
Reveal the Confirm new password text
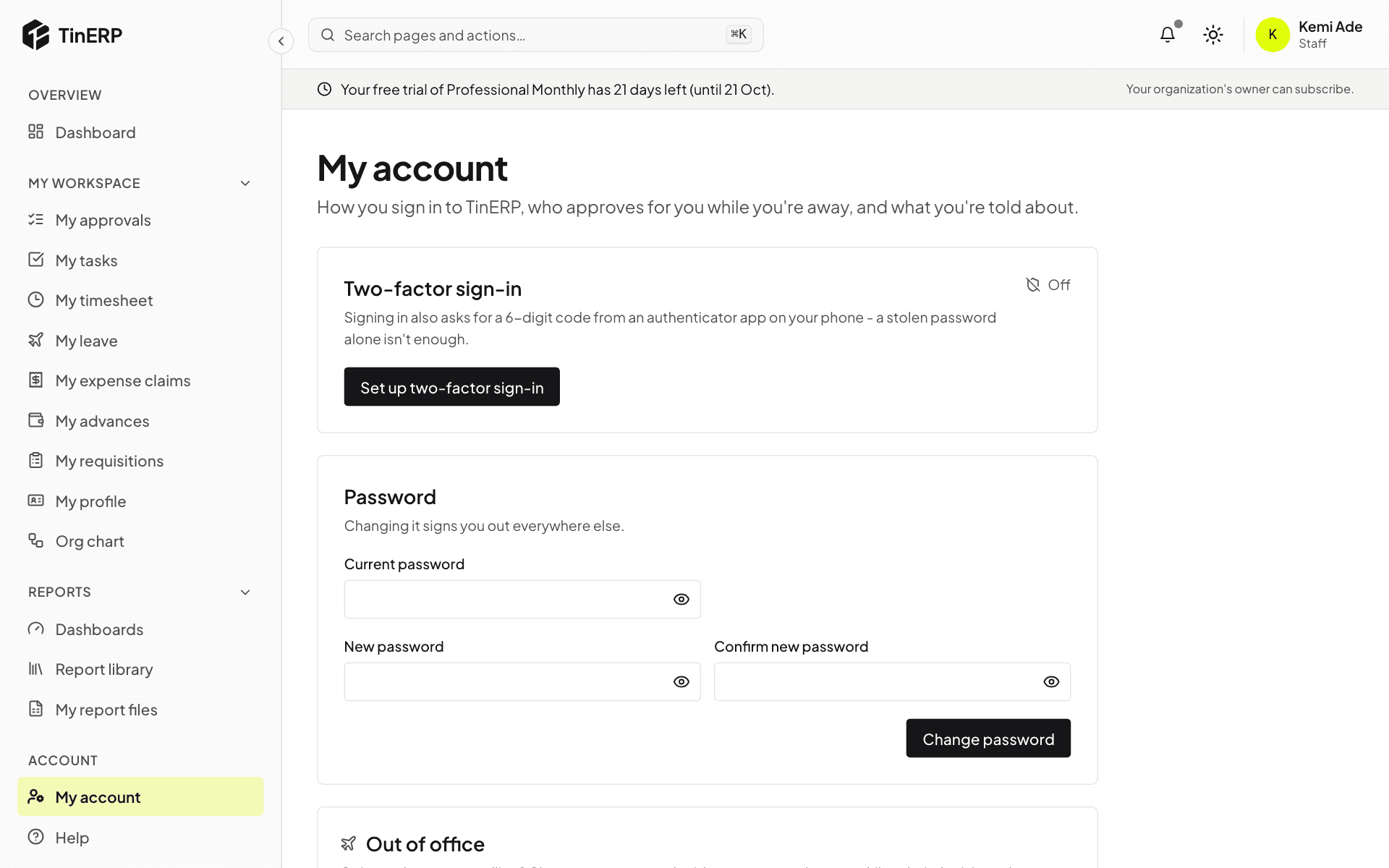point(1051,681)
